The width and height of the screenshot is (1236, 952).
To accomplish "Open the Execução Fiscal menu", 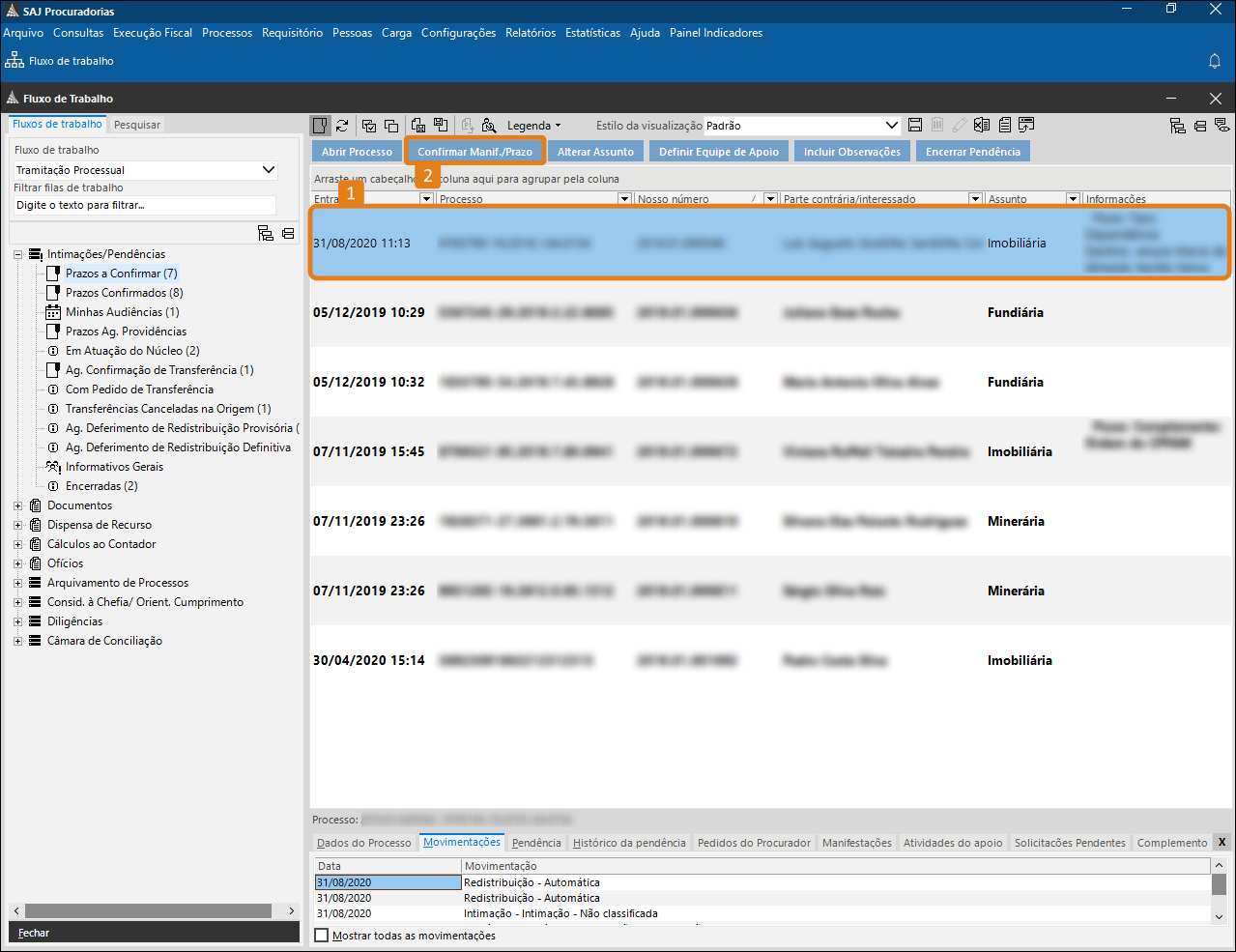I will pyautogui.click(x=153, y=33).
